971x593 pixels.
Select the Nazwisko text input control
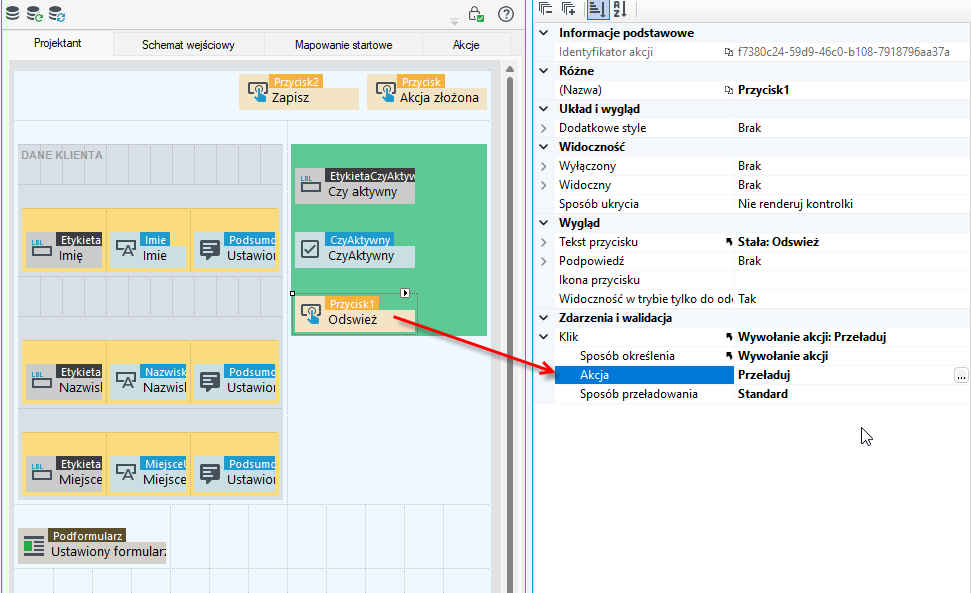(x=148, y=382)
